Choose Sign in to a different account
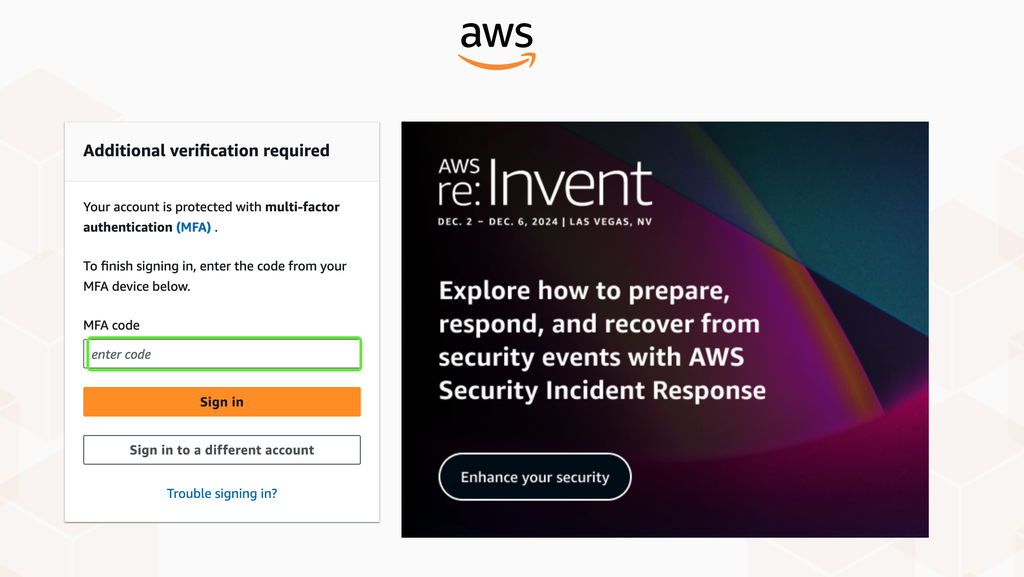Screen dimensions: 1024x577 tap(222, 450)
